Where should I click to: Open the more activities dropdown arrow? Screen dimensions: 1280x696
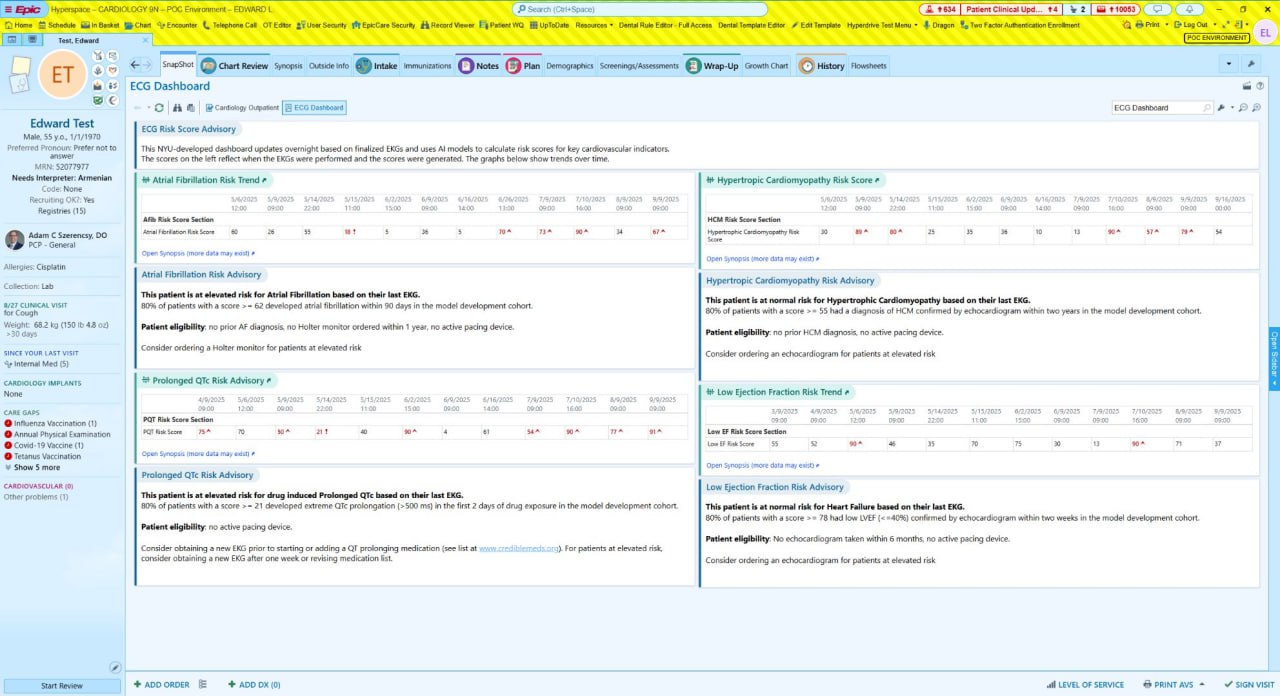(x=1228, y=65)
